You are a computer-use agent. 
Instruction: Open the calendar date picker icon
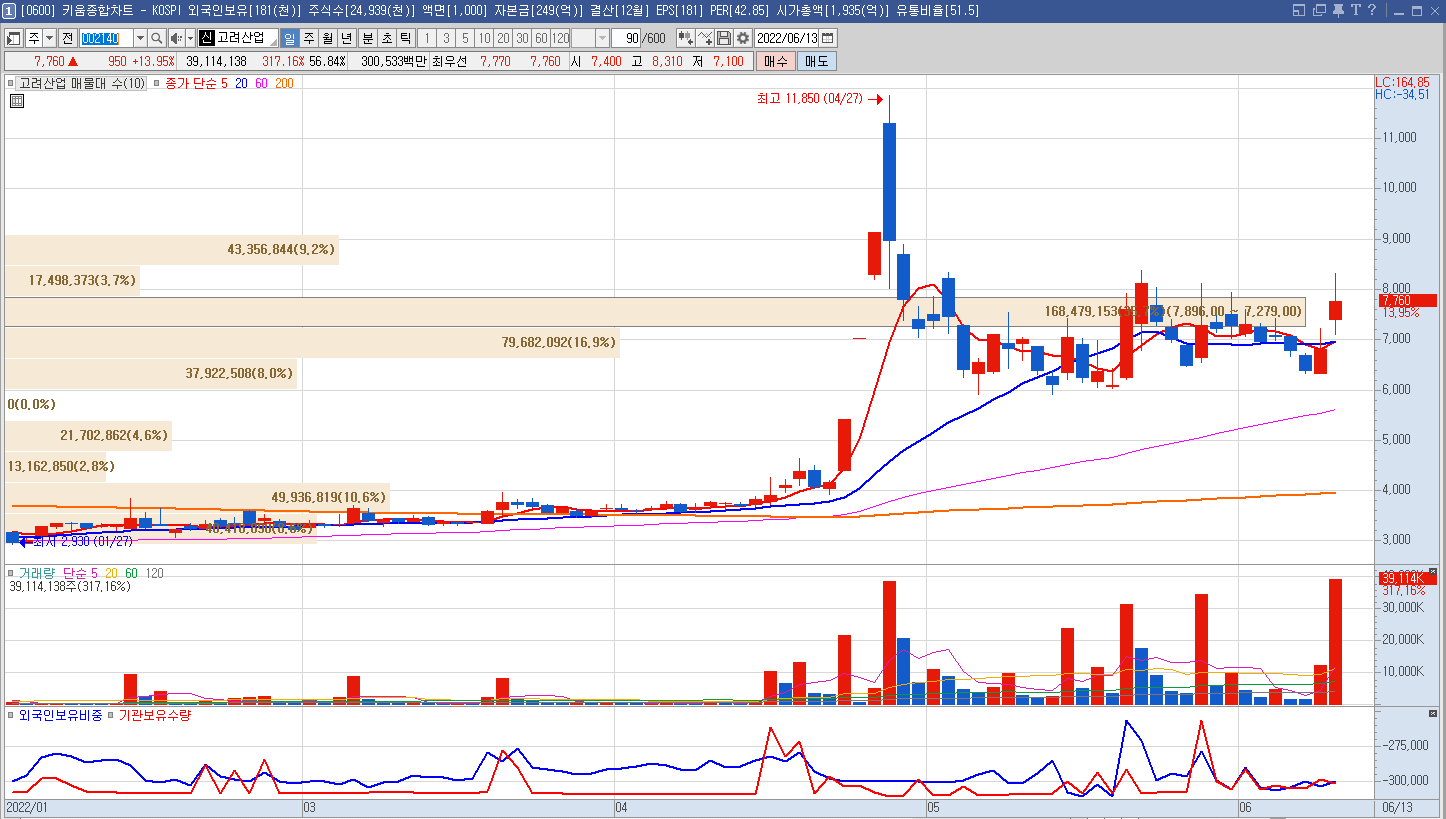[827, 38]
